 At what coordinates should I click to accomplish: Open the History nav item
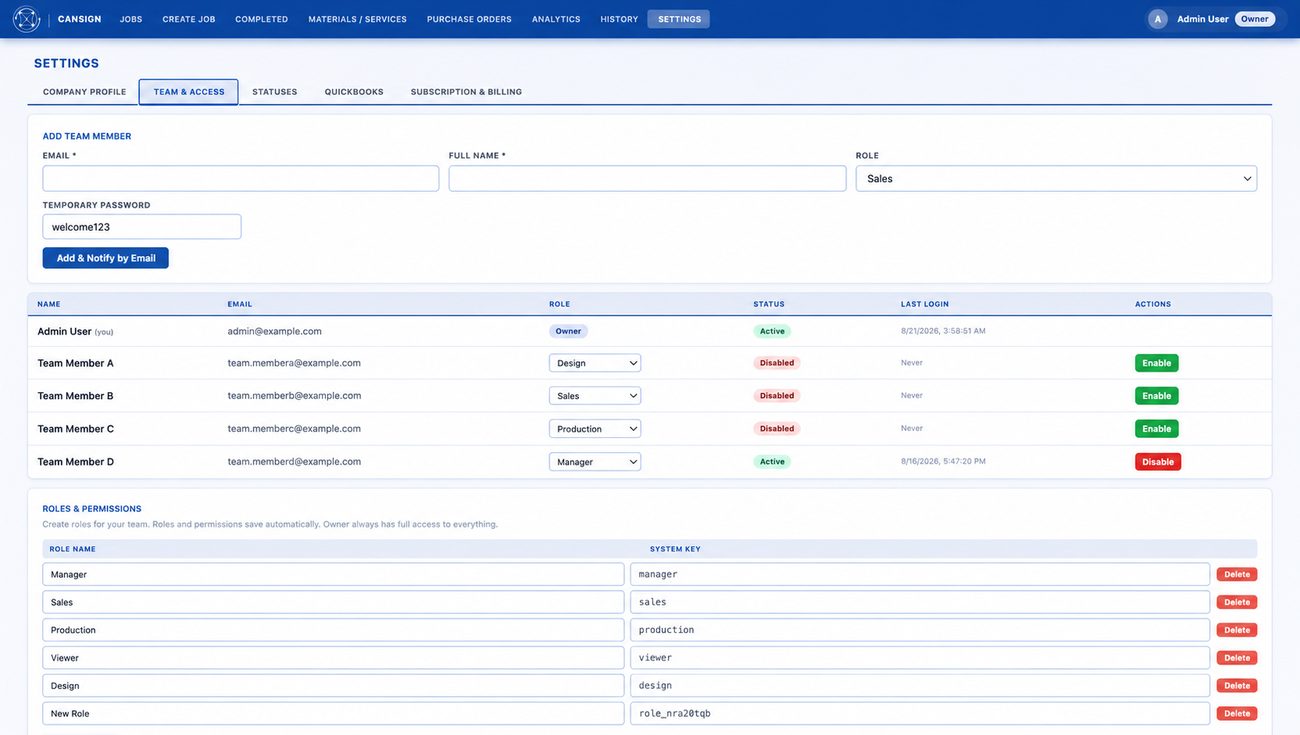pos(619,19)
